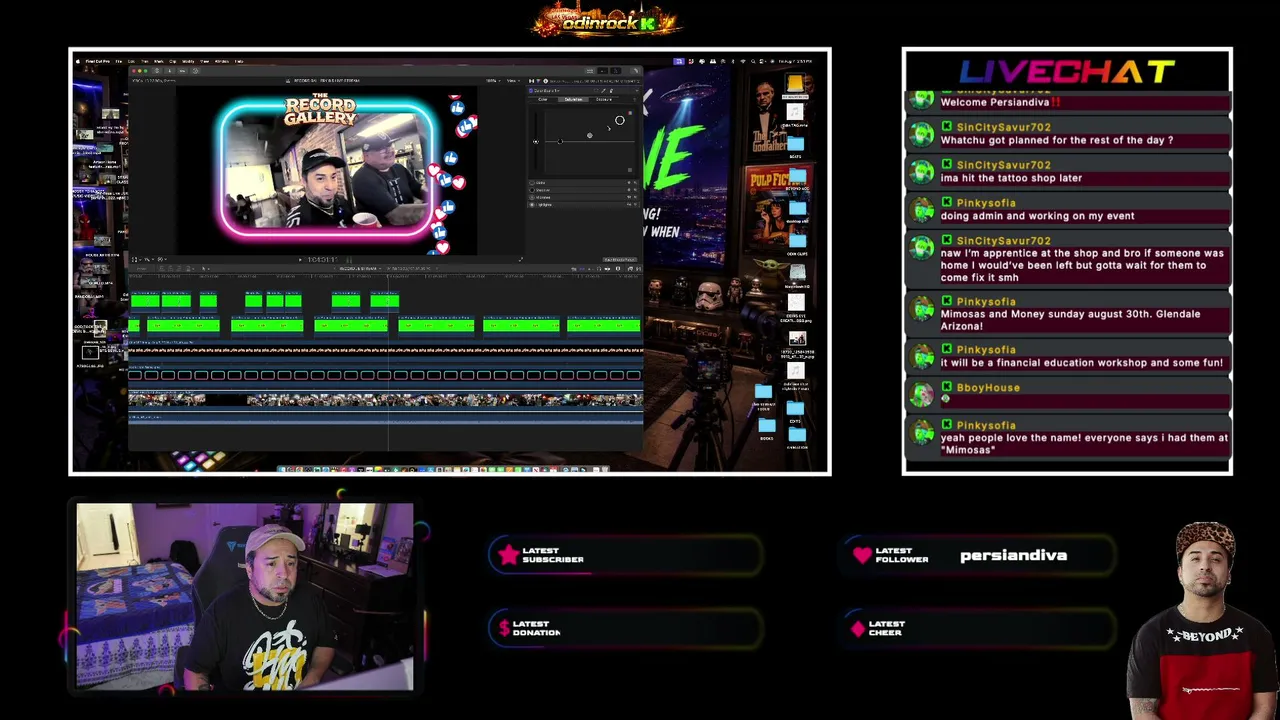Click the 'ima hit the tattoo shop later' message
This screenshot has height=720, width=1280.
tap(1011, 178)
